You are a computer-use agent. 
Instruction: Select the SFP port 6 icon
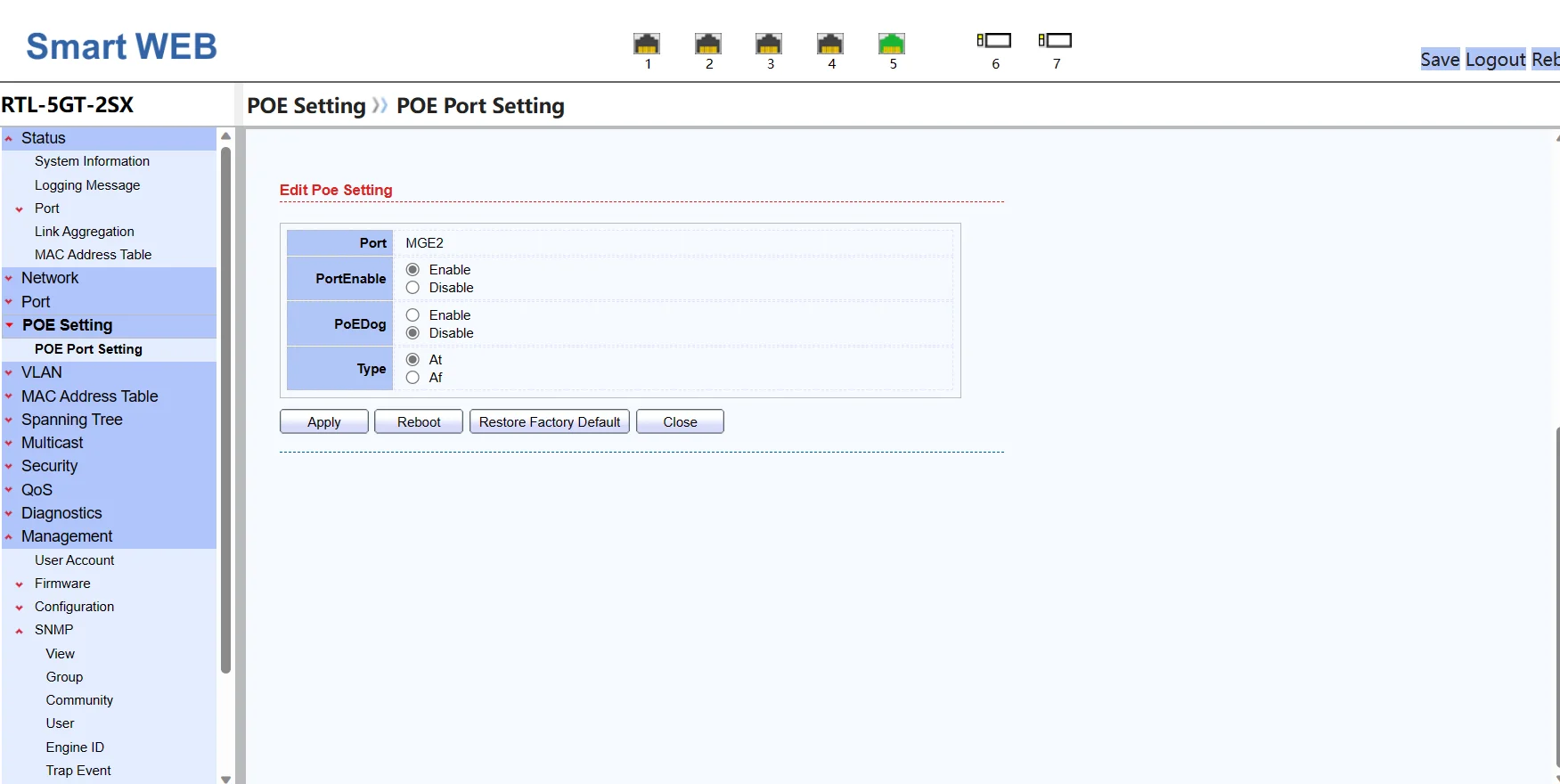coord(993,41)
